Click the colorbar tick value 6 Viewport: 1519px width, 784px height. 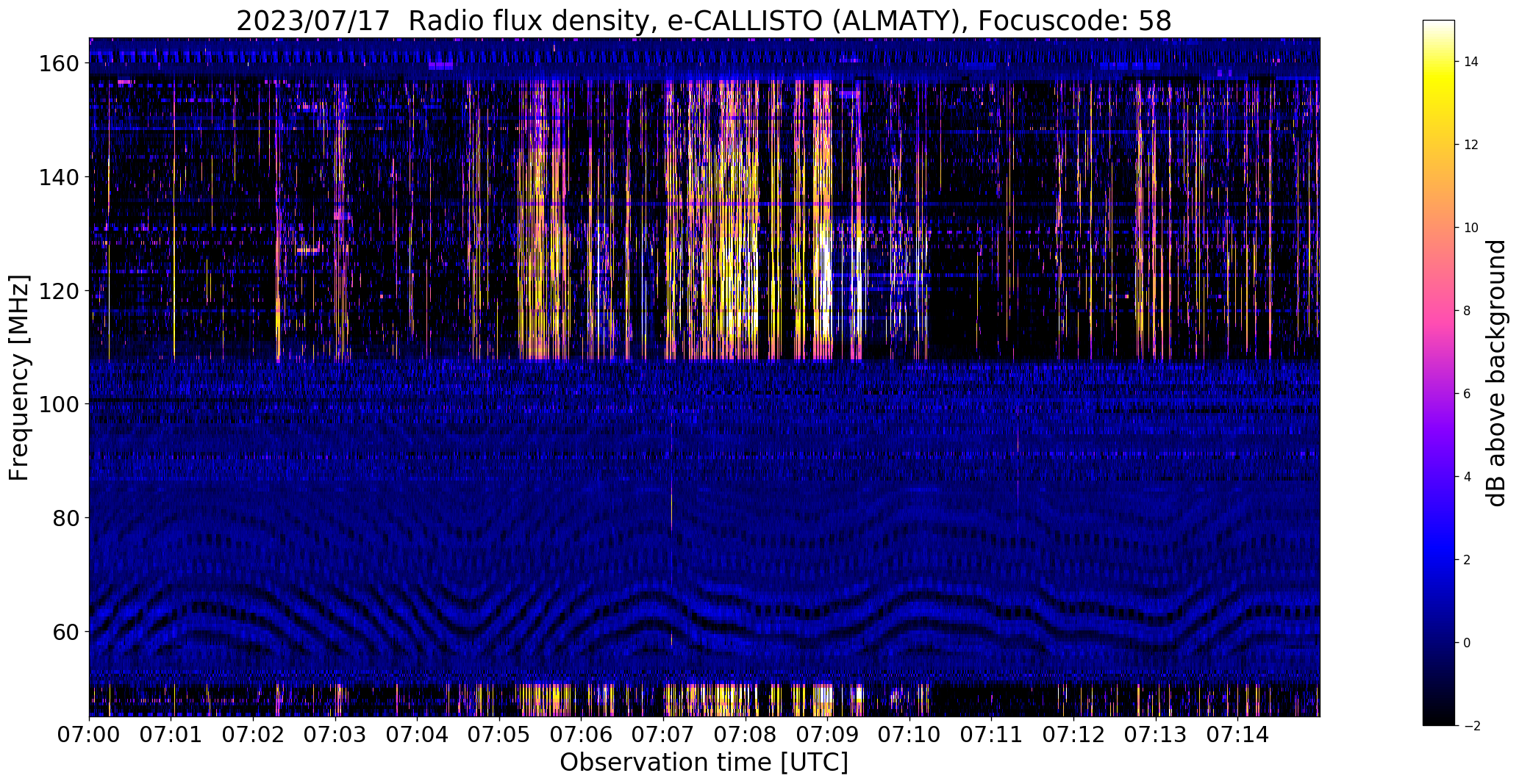point(1468,395)
